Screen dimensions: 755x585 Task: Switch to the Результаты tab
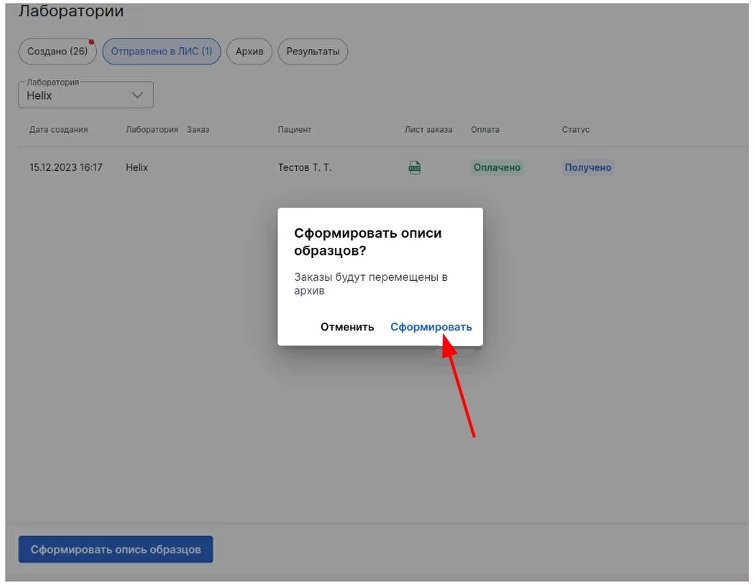312,52
